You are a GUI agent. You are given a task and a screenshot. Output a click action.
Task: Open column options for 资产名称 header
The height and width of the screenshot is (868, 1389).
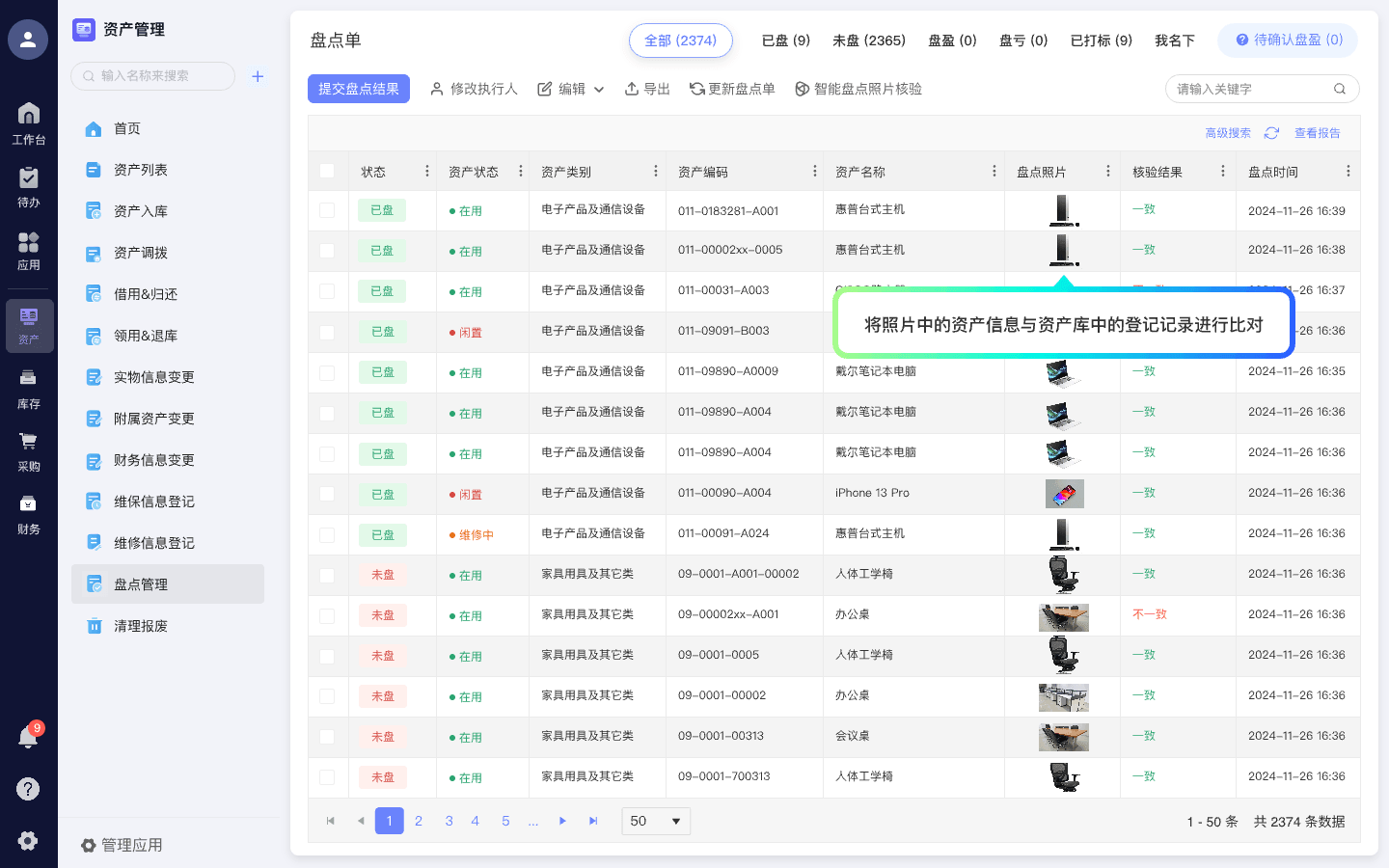[x=994, y=170]
